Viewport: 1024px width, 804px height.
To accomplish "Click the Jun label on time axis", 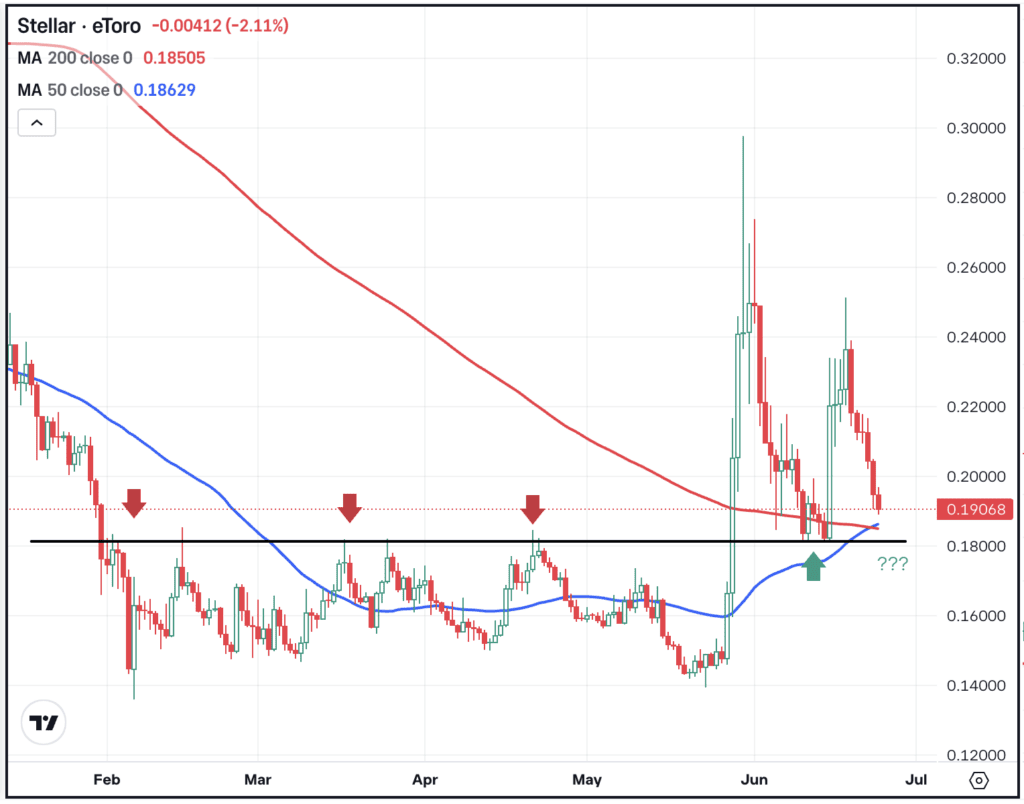I will pos(754,780).
